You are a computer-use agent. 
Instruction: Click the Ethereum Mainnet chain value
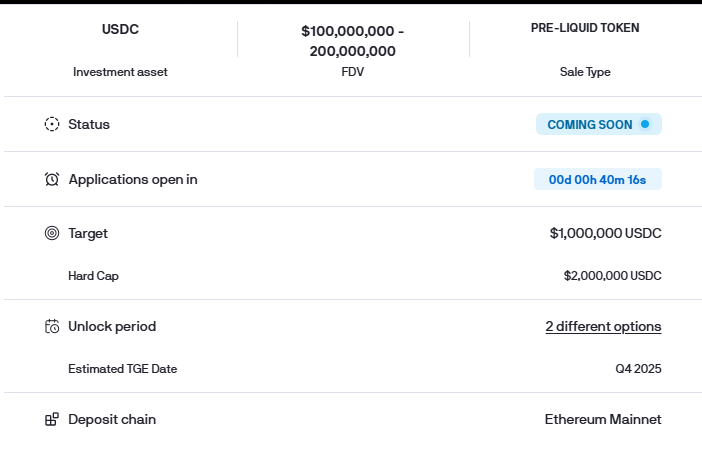pos(603,419)
